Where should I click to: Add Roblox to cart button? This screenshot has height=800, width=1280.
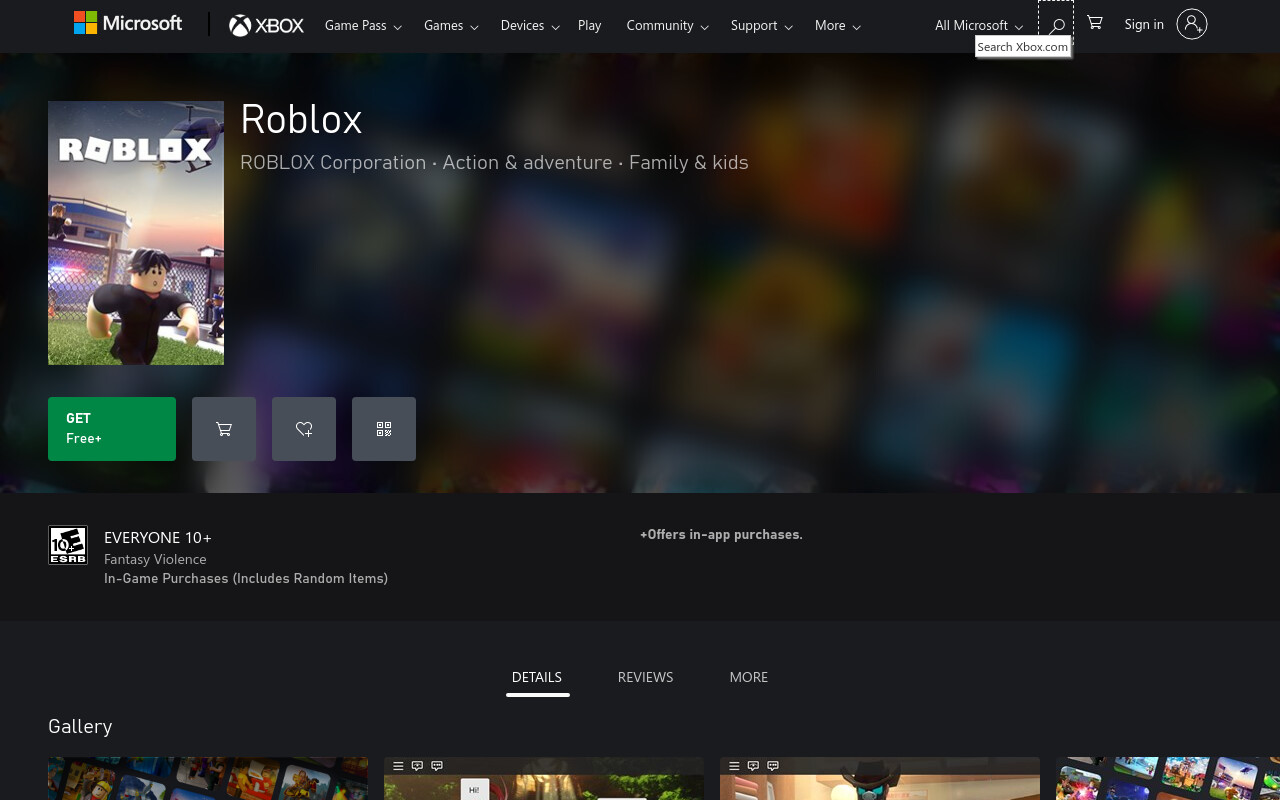pyautogui.click(x=224, y=429)
